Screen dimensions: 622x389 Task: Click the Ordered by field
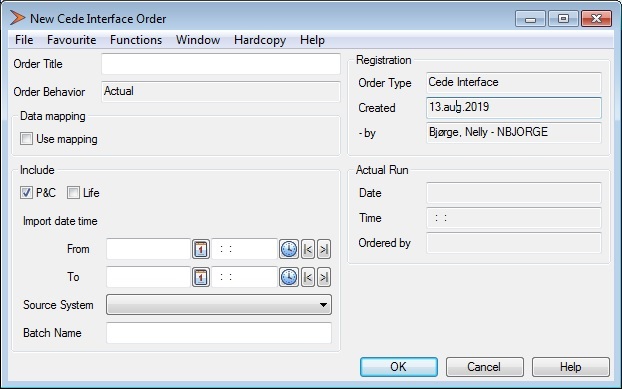pyautogui.click(x=514, y=243)
